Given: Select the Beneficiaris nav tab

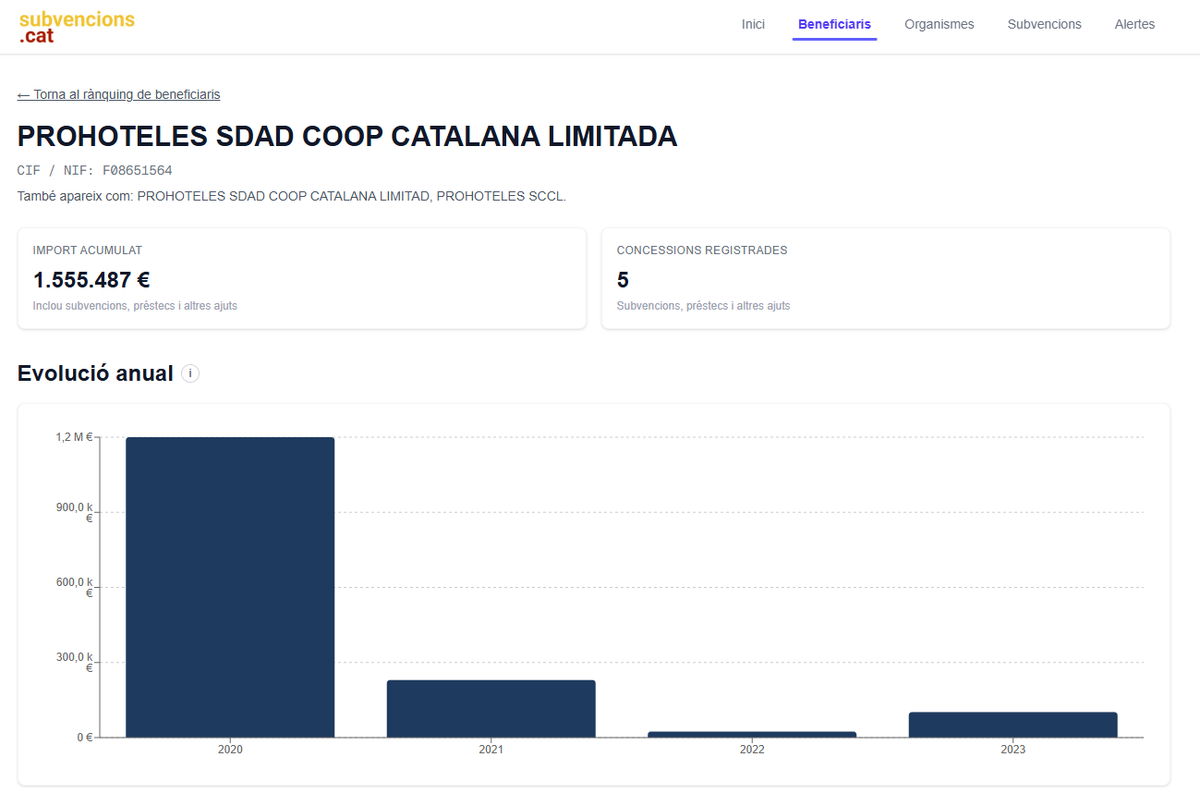Looking at the screenshot, I should point(834,24).
